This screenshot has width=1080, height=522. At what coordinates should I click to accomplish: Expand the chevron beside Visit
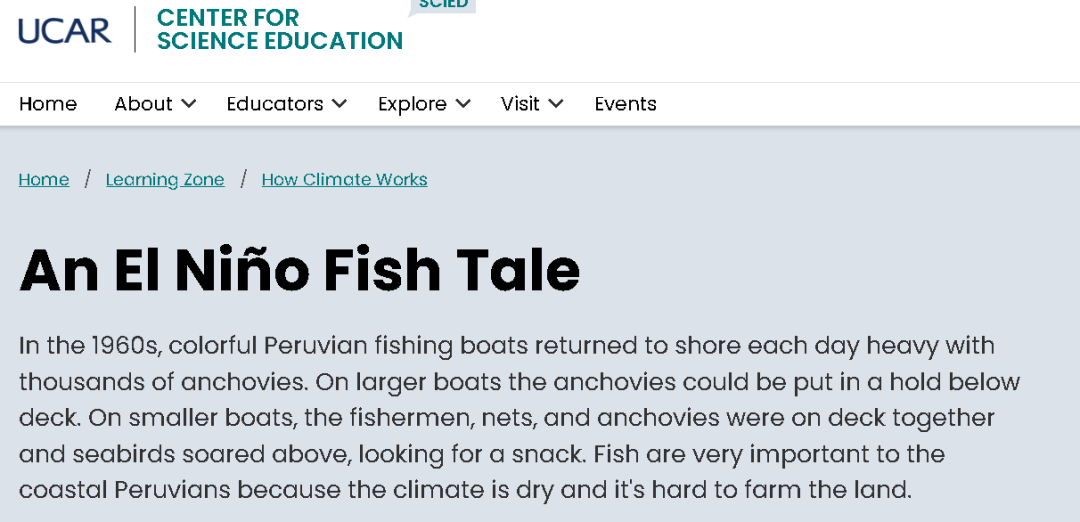[556, 104]
